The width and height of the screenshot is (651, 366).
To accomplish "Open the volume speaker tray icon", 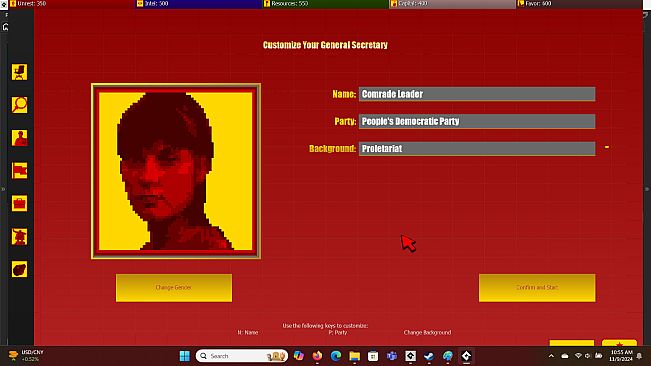I will pyautogui.click(x=587, y=356).
